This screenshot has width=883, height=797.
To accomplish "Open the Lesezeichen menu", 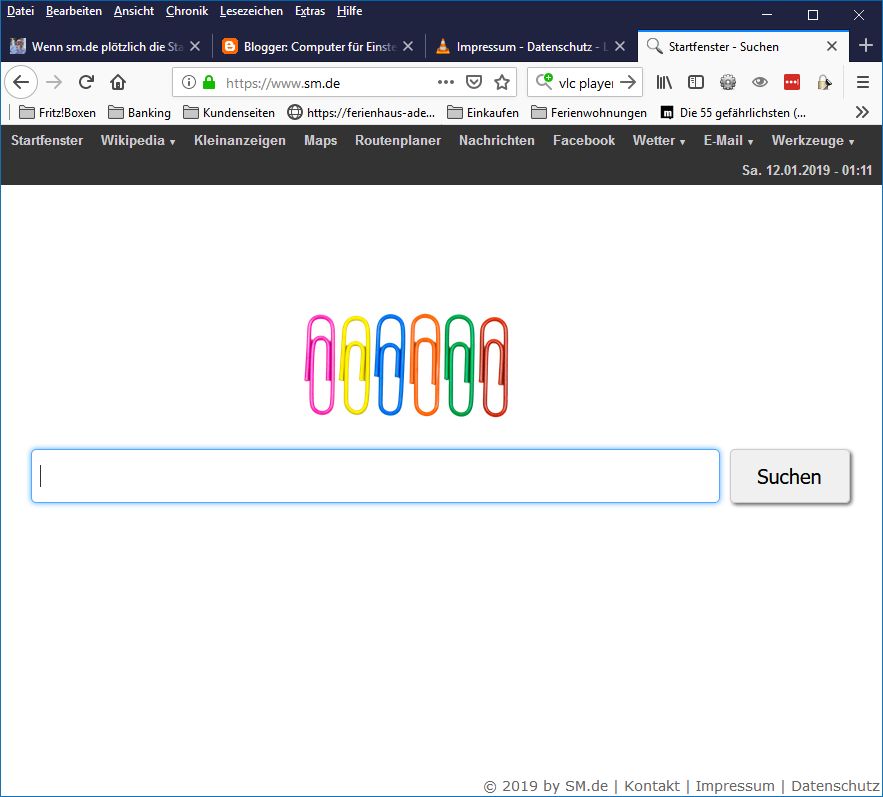I will pos(251,11).
